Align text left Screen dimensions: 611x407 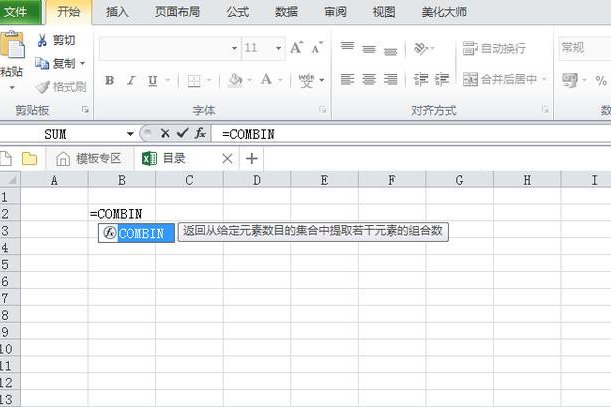coord(347,80)
